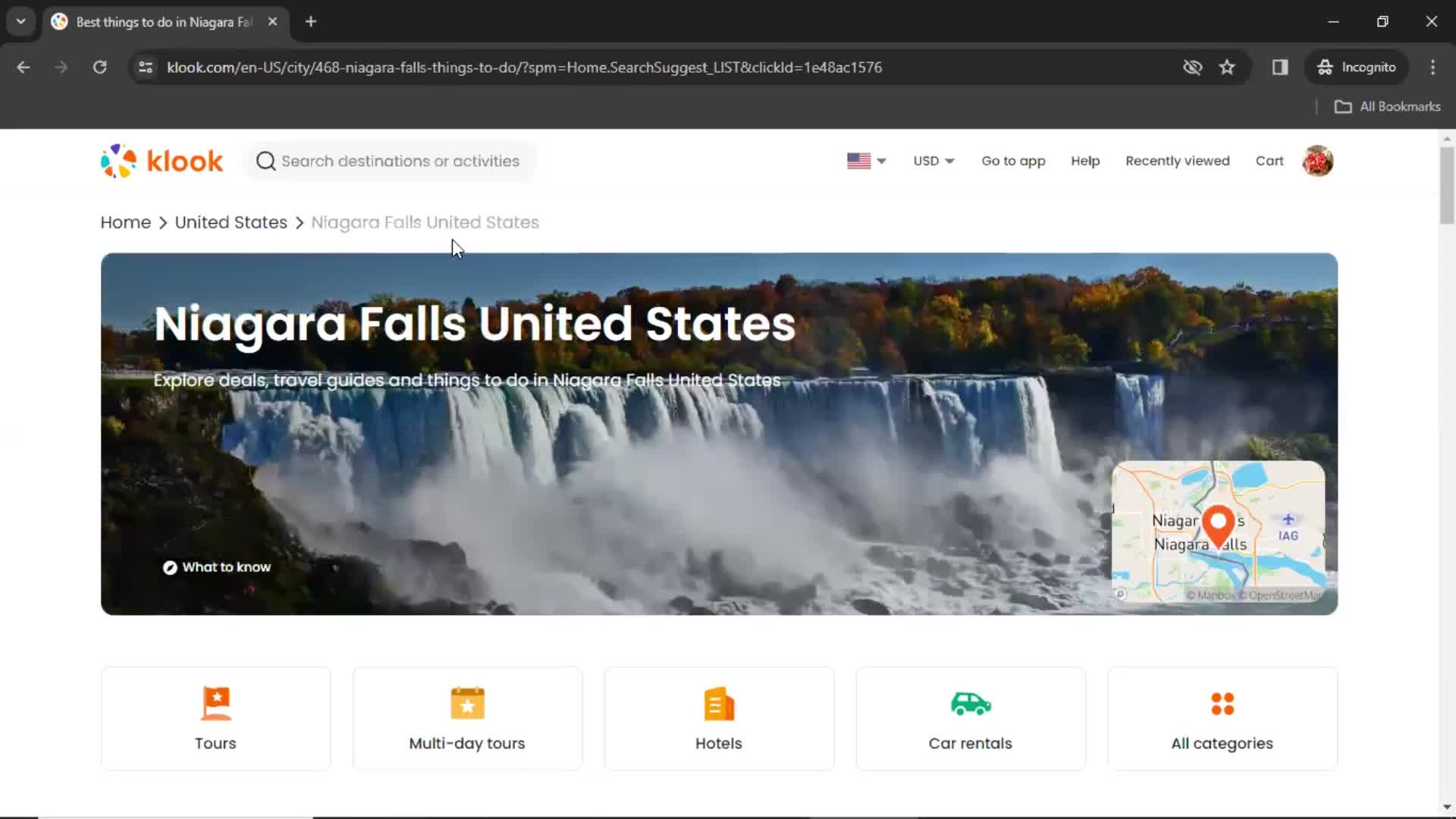
Task: Click the Recently viewed menu item
Action: [1177, 161]
